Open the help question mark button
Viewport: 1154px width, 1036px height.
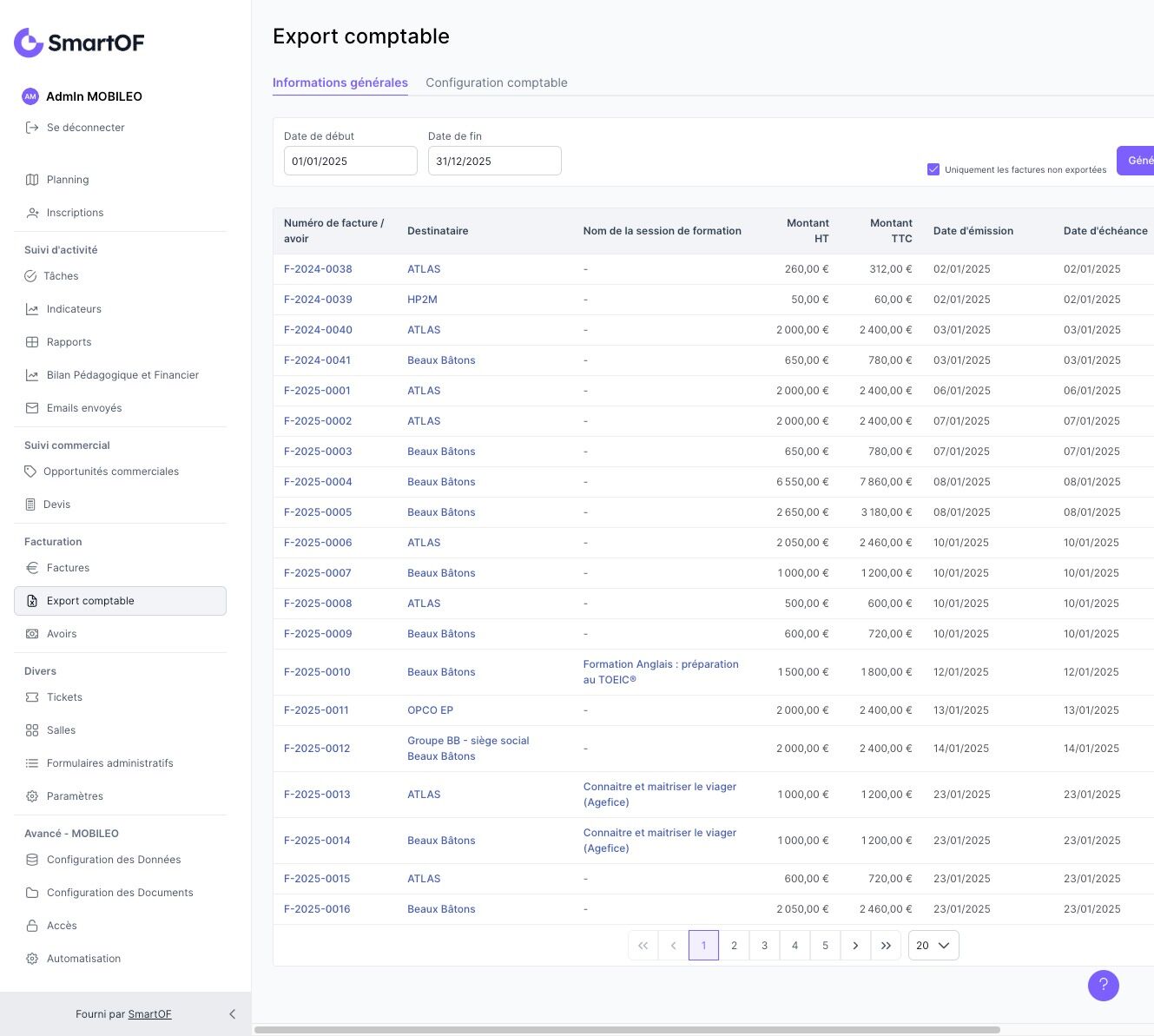pyautogui.click(x=1104, y=985)
